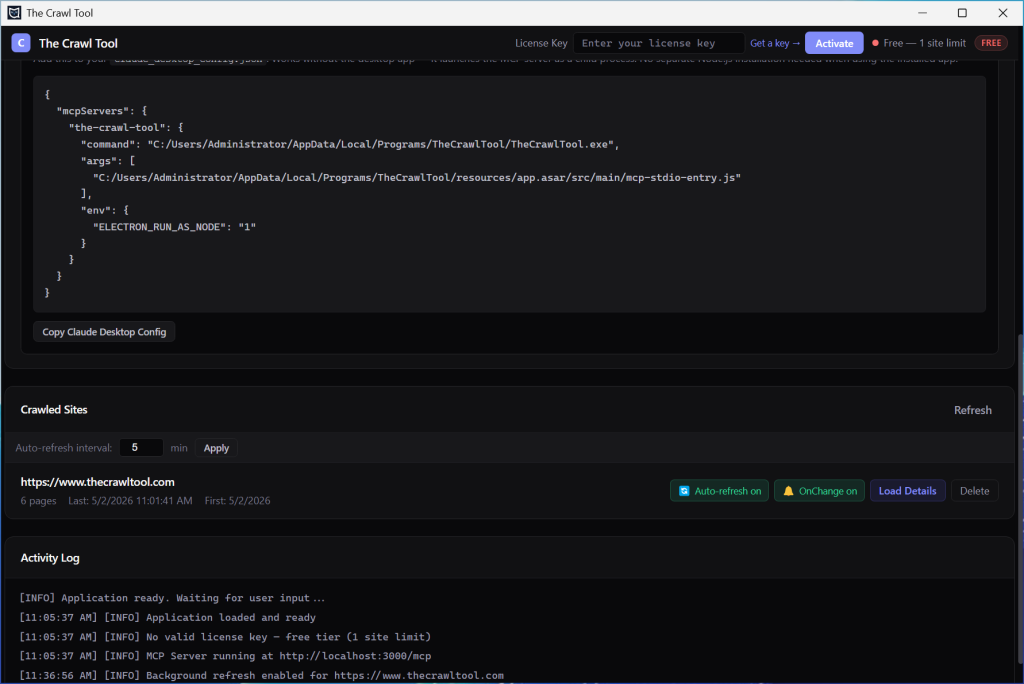Click log line "MCP Server running at http://localhost:3000/mcp"
Image resolution: width=1024 pixels, height=684 pixels.
(225, 656)
